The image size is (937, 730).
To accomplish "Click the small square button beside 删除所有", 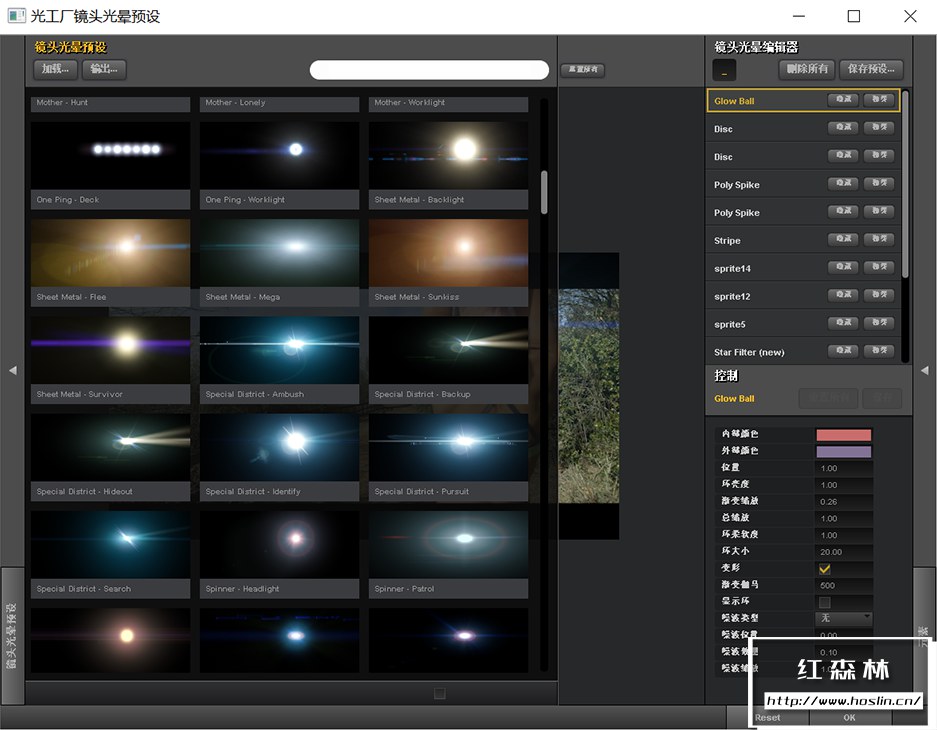I will coord(725,70).
